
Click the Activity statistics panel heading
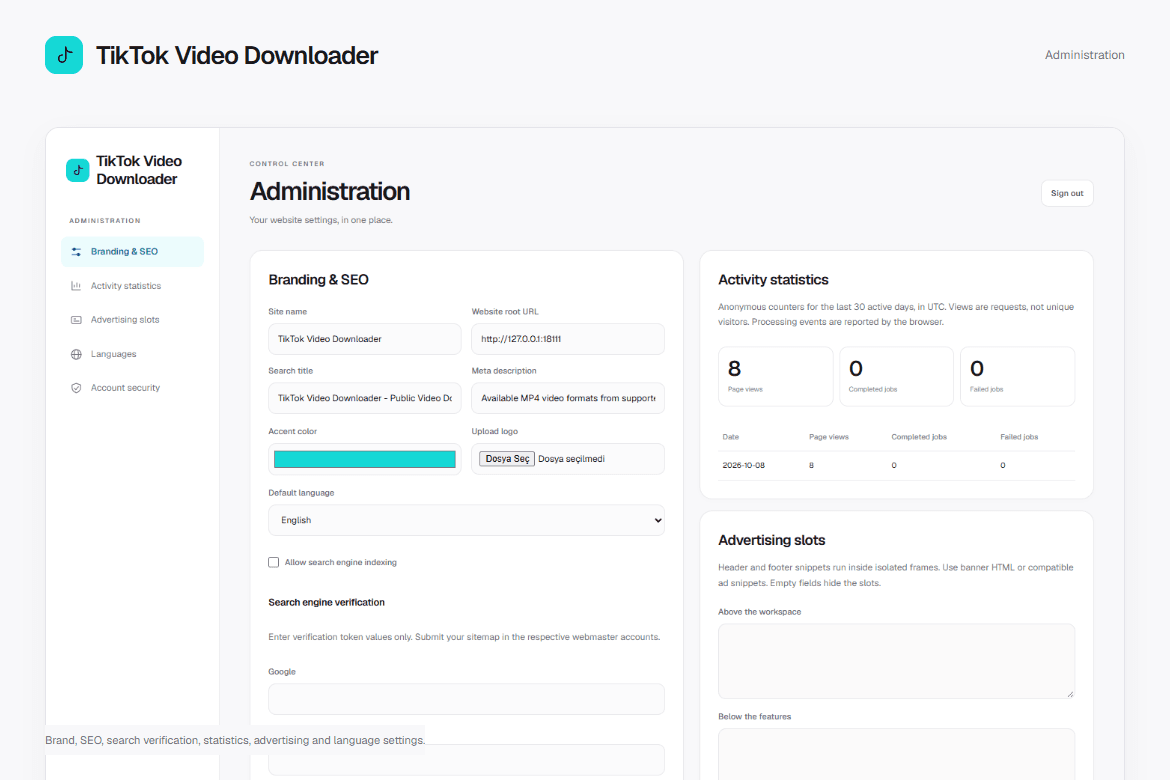pos(773,280)
